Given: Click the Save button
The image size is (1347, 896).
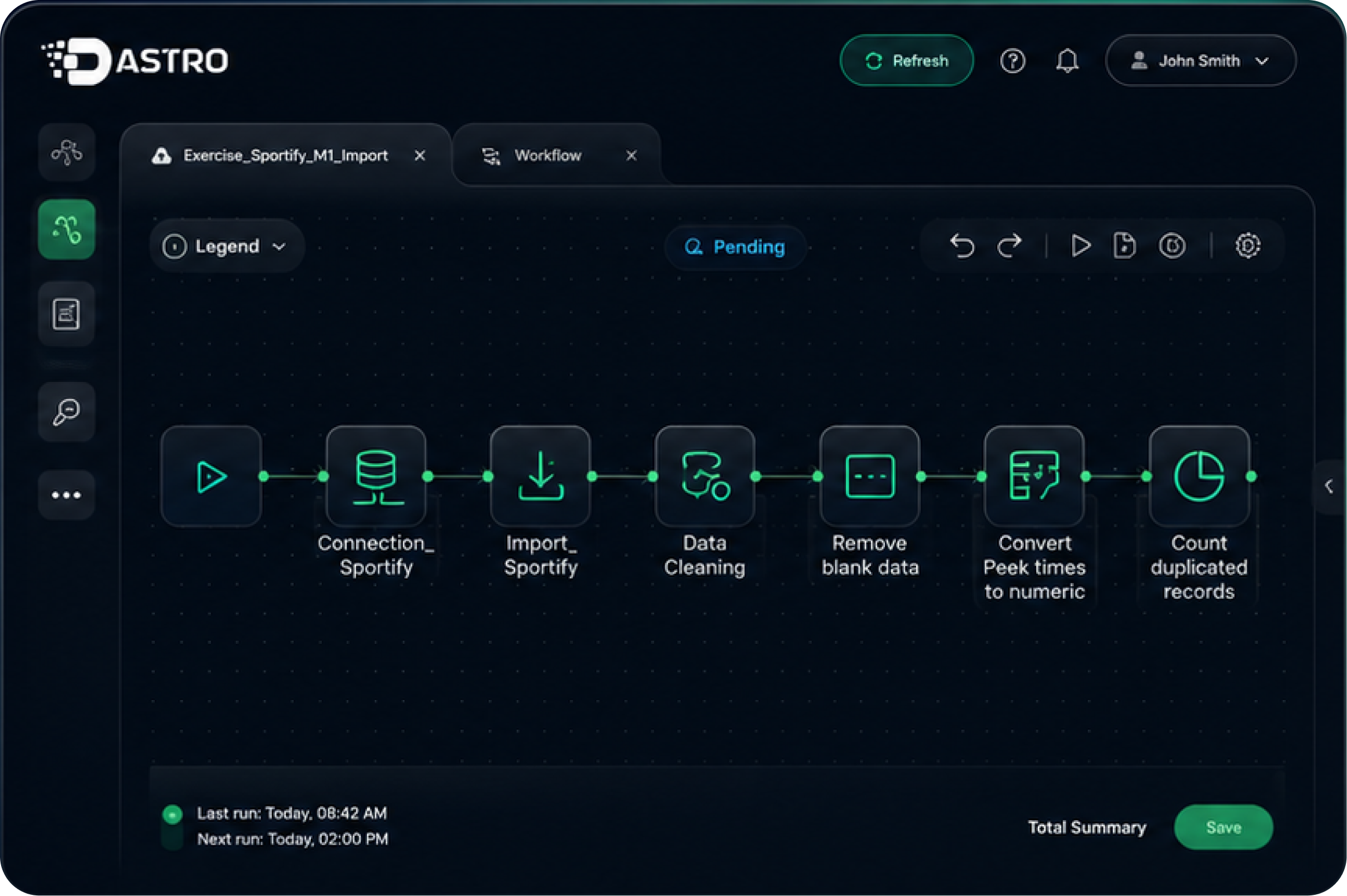Looking at the screenshot, I should [x=1223, y=827].
